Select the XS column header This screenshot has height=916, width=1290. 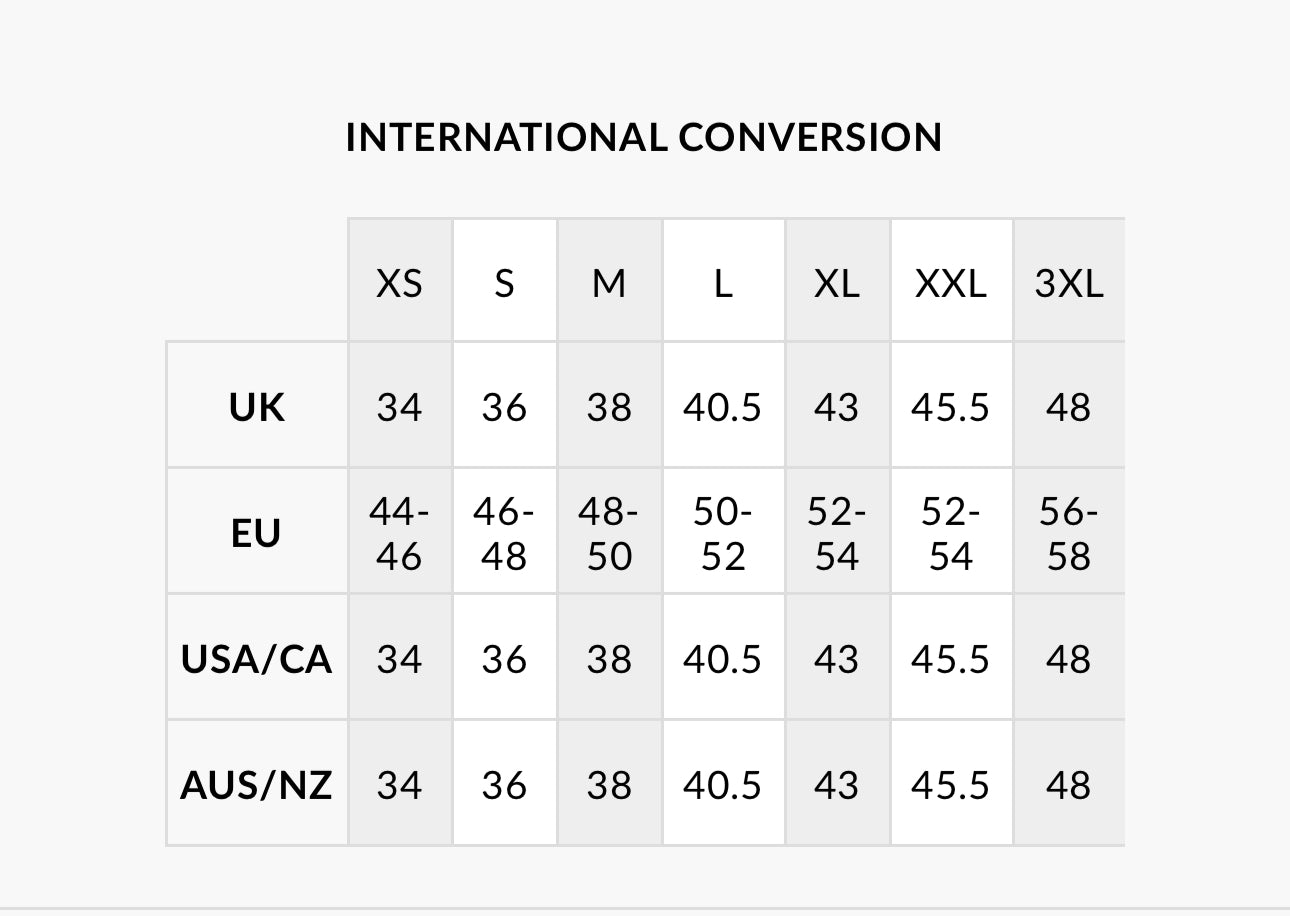400,284
